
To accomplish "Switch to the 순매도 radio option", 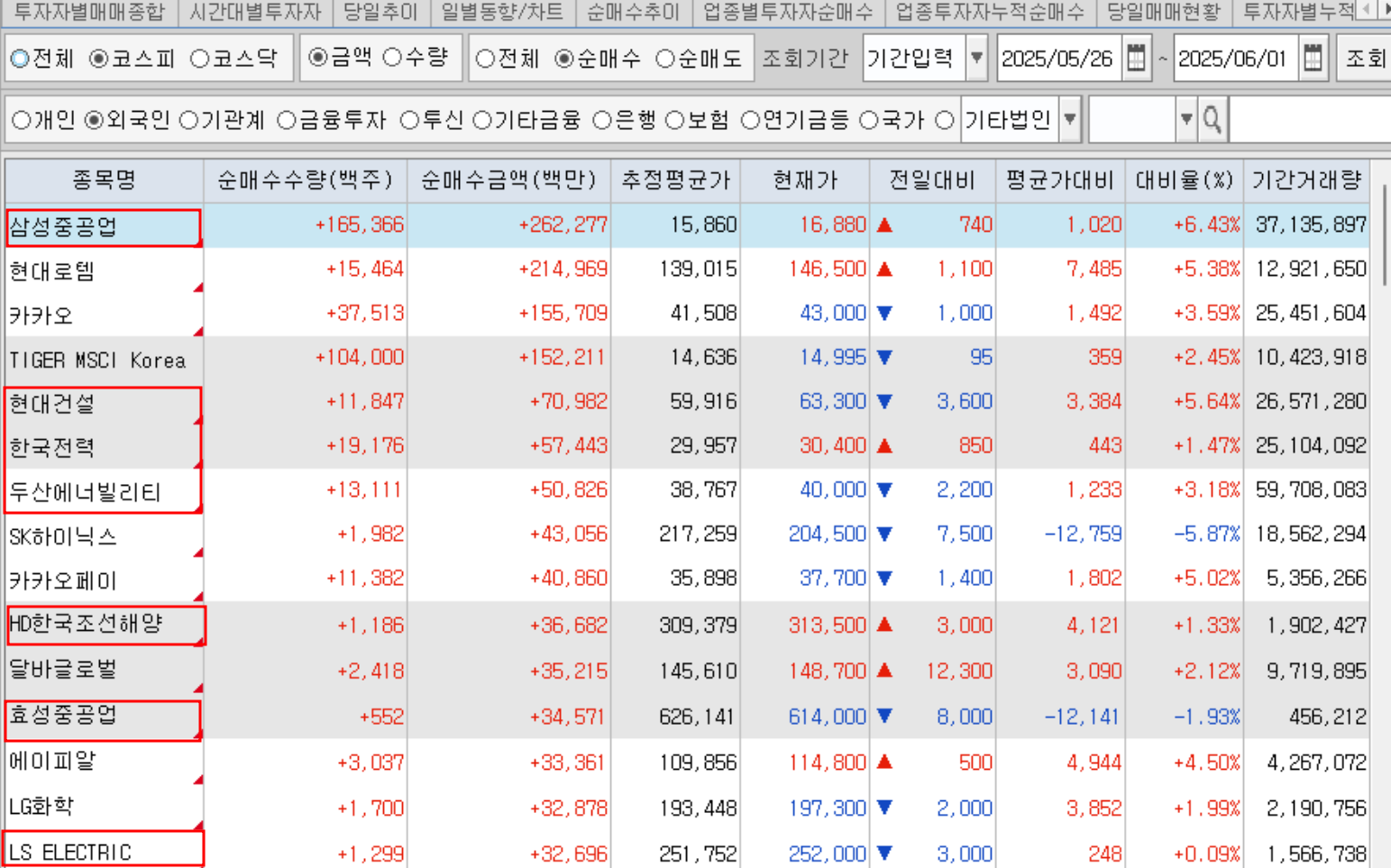I will point(665,59).
